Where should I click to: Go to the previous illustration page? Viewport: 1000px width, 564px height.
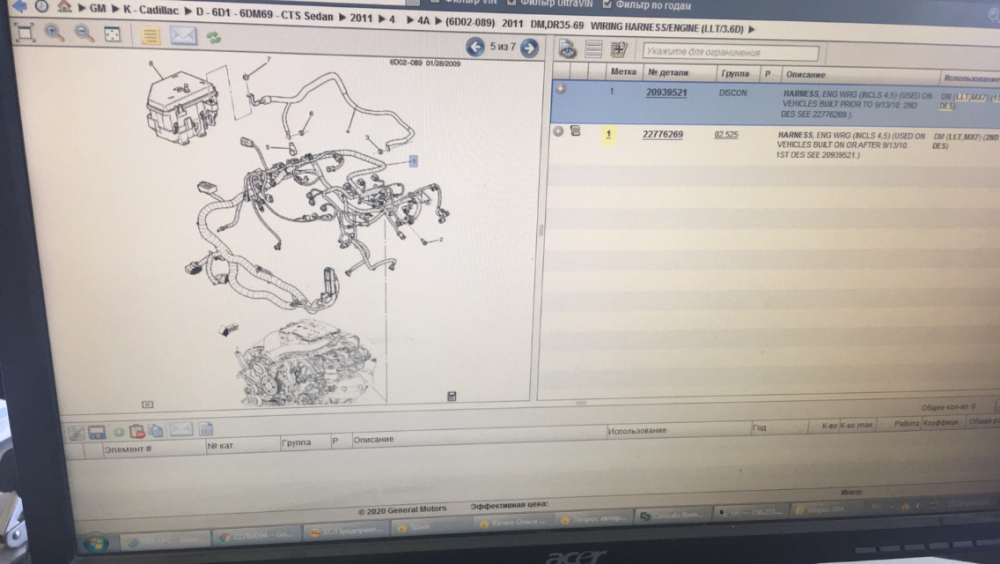tap(477, 47)
